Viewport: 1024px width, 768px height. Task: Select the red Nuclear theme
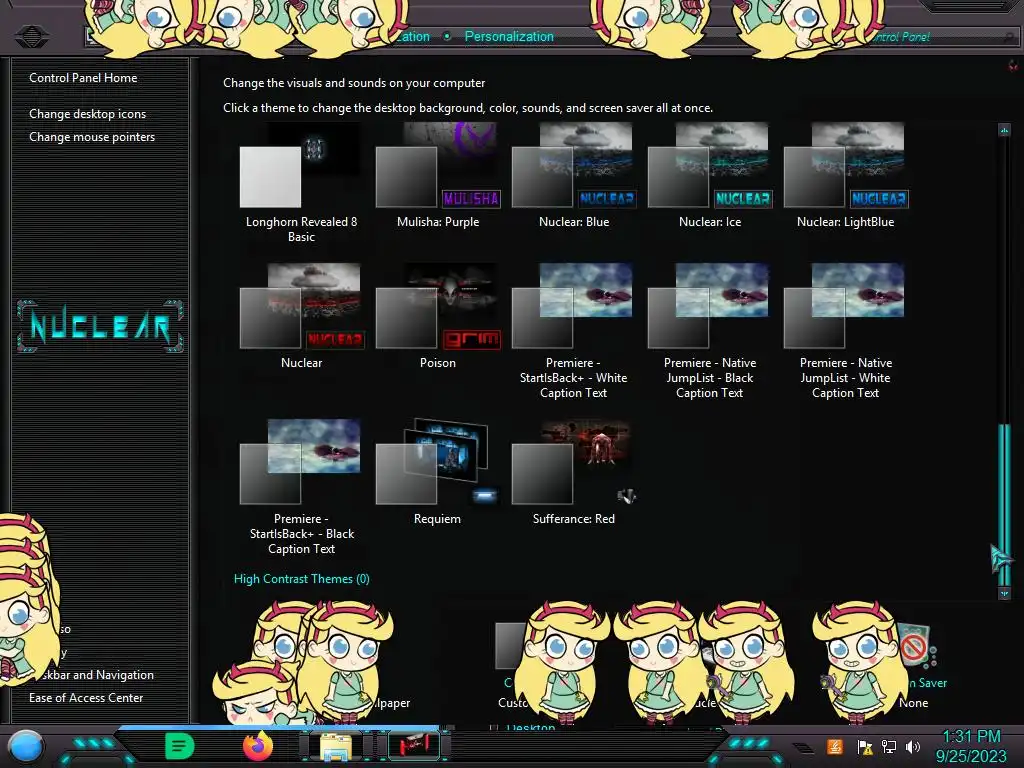point(301,317)
